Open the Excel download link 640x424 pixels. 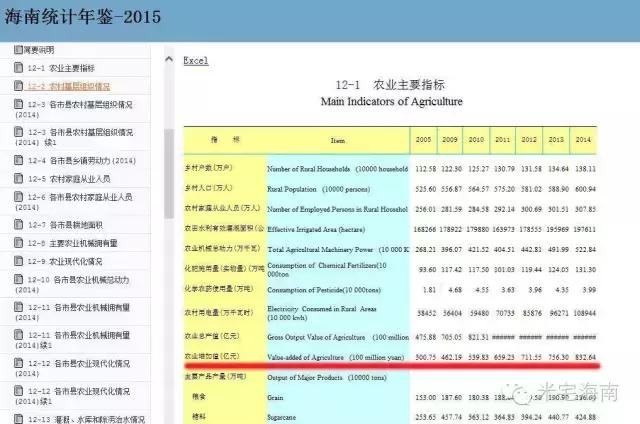tap(196, 61)
